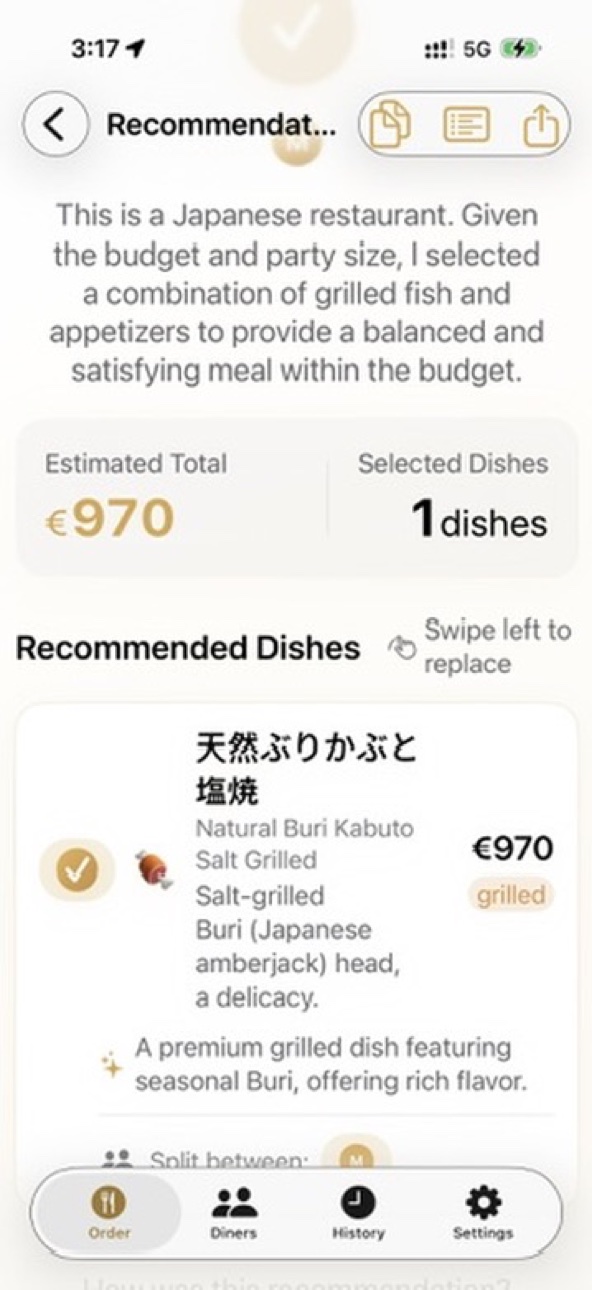Tap the swipe-left replace hint icon

403,646
